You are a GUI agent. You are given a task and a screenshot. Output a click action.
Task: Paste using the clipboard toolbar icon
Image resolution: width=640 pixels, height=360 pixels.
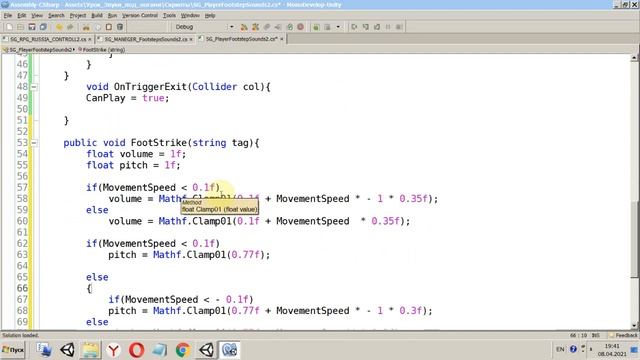[109, 27]
